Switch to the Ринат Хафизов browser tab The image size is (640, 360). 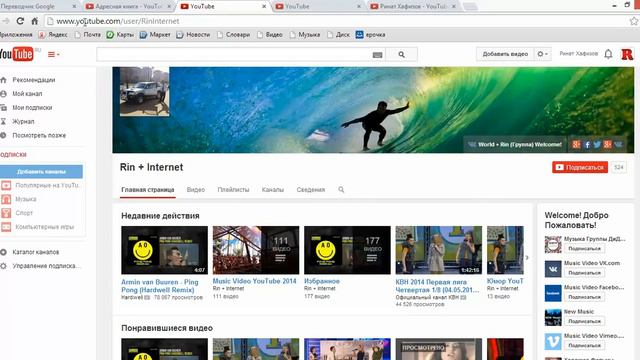tap(412, 6)
